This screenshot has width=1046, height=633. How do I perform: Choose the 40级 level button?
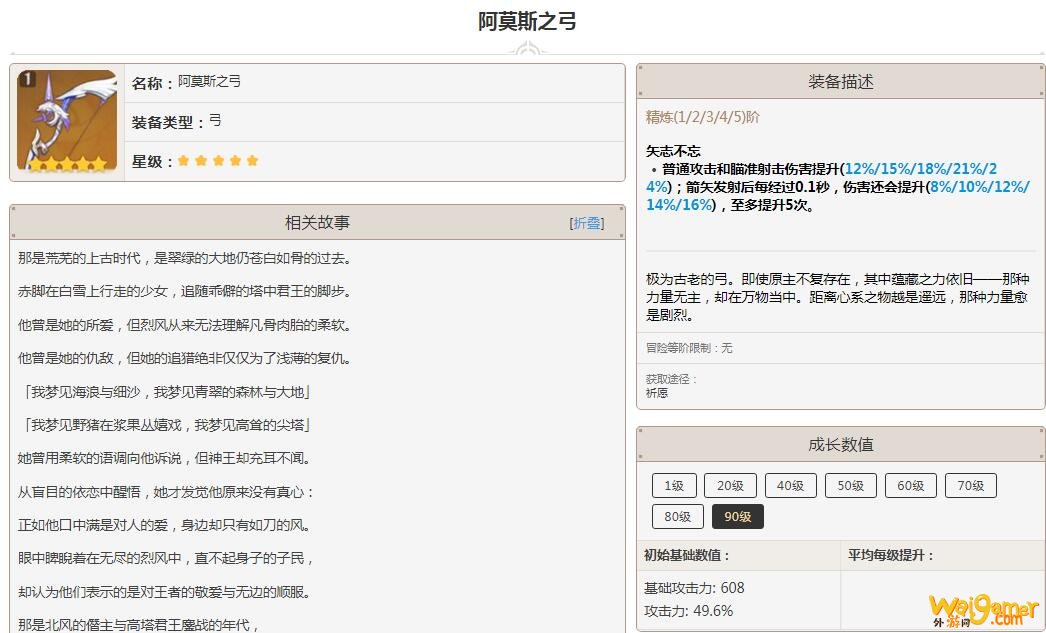click(x=790, y=486)
